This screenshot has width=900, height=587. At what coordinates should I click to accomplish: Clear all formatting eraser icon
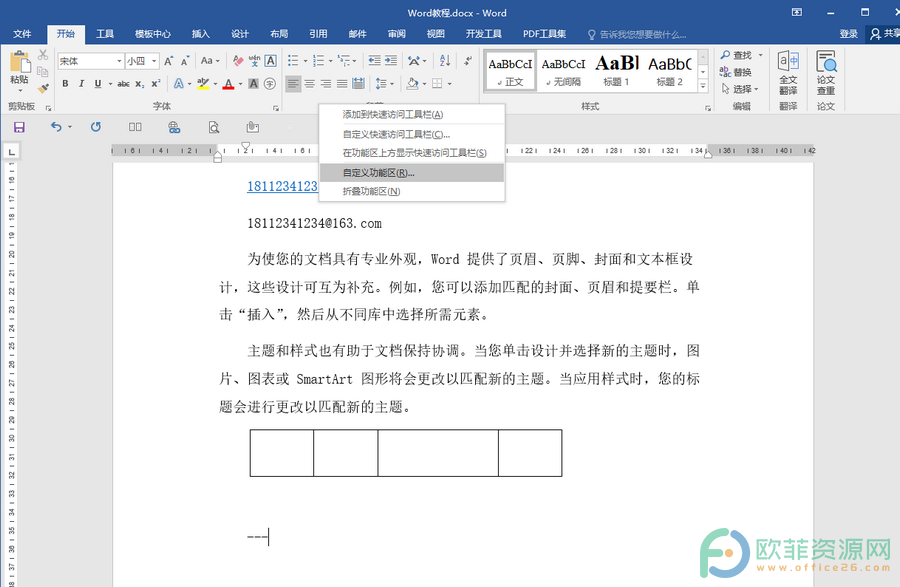238,61
